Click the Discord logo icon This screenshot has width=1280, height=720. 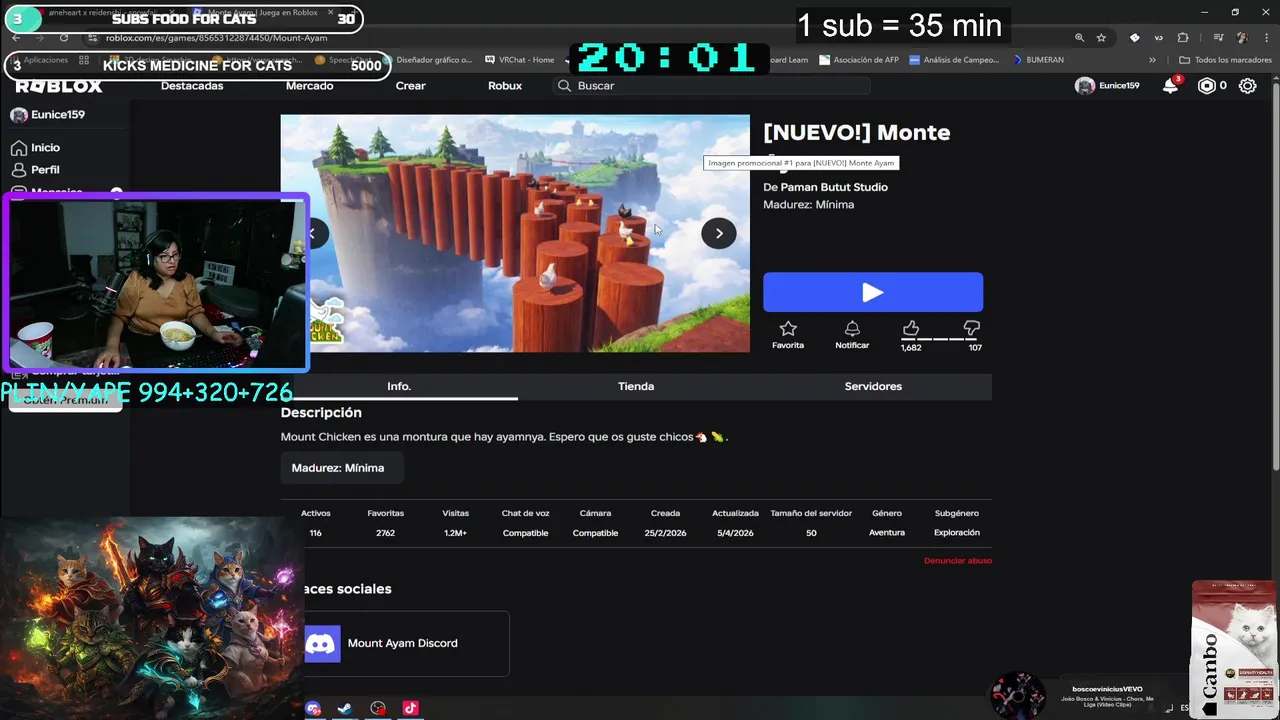(x=322, y=644)
